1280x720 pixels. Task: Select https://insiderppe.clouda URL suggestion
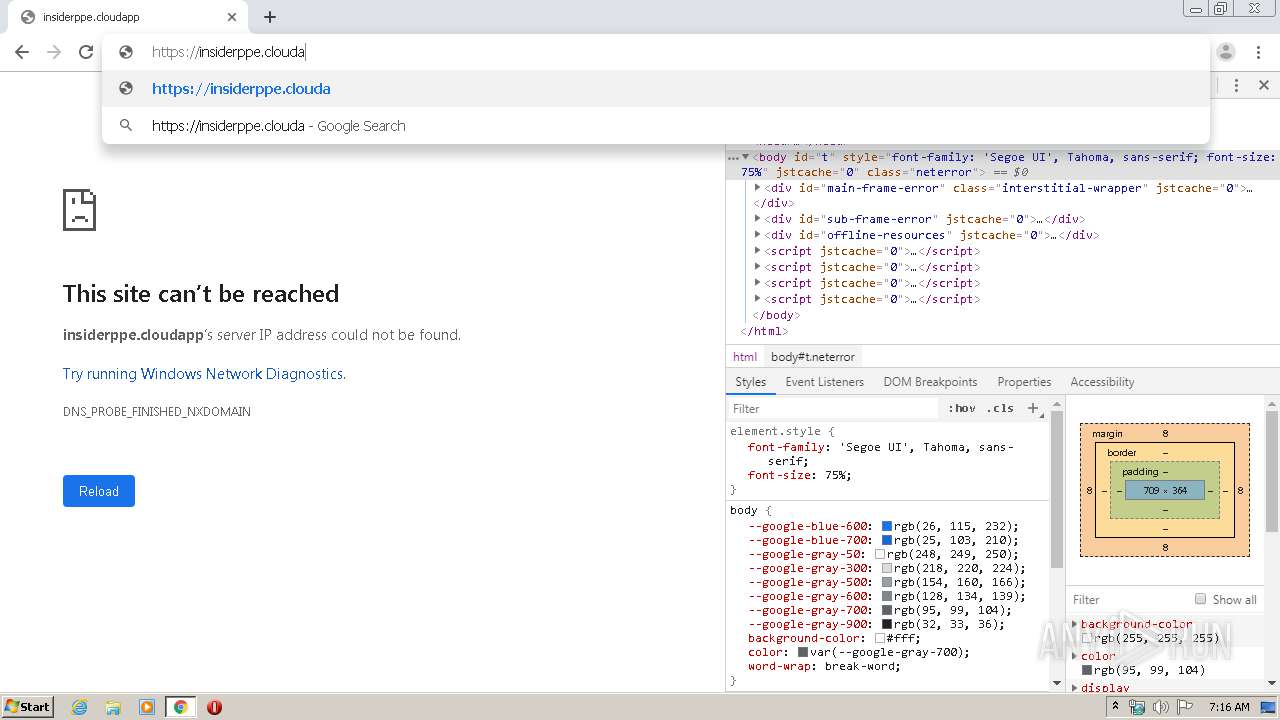656,88
